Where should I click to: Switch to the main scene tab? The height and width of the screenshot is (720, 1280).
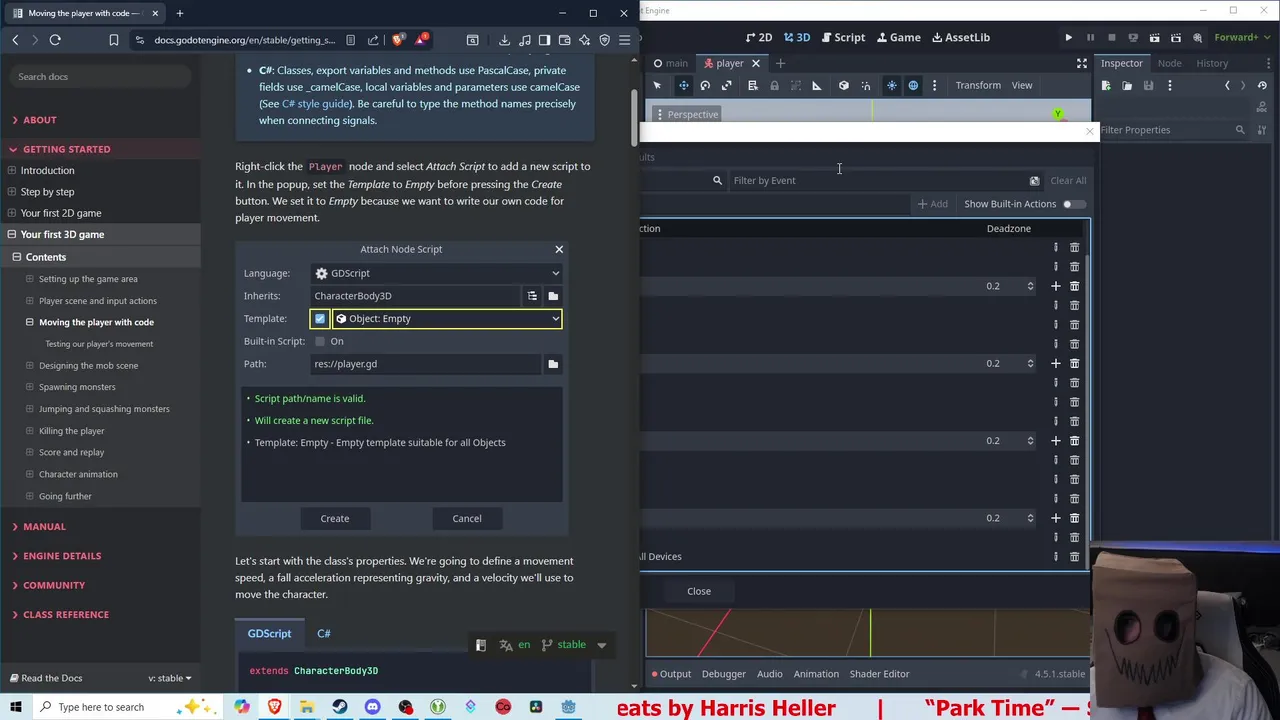pyautogui.click(x=671, y=63)
